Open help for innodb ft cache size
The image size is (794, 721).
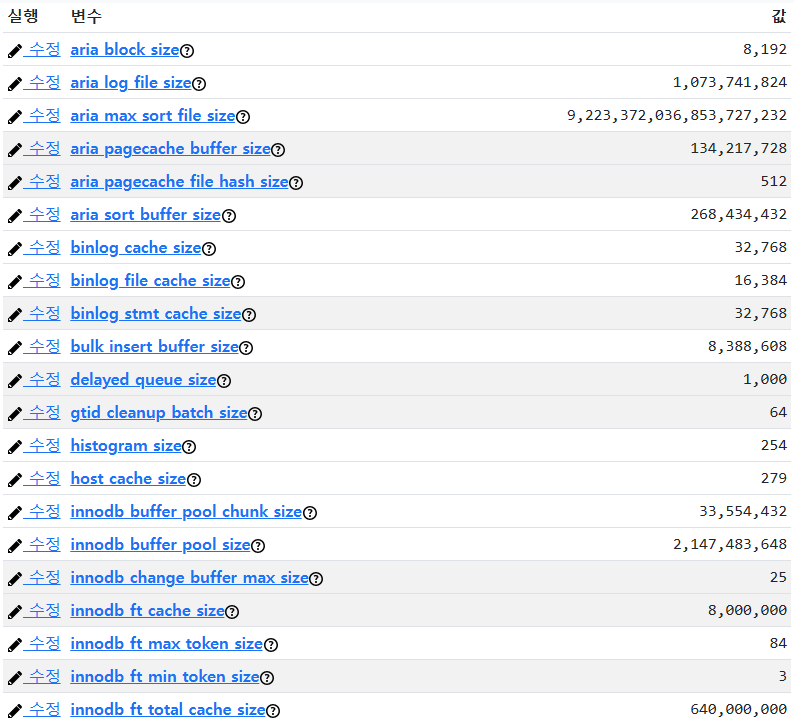tap(232, 612)
